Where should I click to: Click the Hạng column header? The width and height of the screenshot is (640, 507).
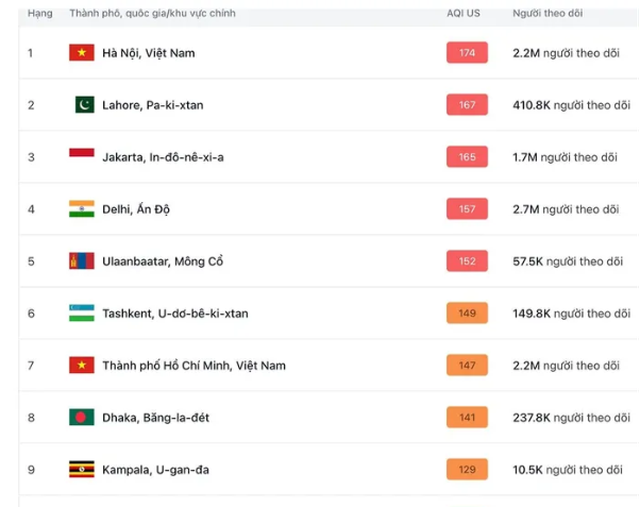pos(40,13)
